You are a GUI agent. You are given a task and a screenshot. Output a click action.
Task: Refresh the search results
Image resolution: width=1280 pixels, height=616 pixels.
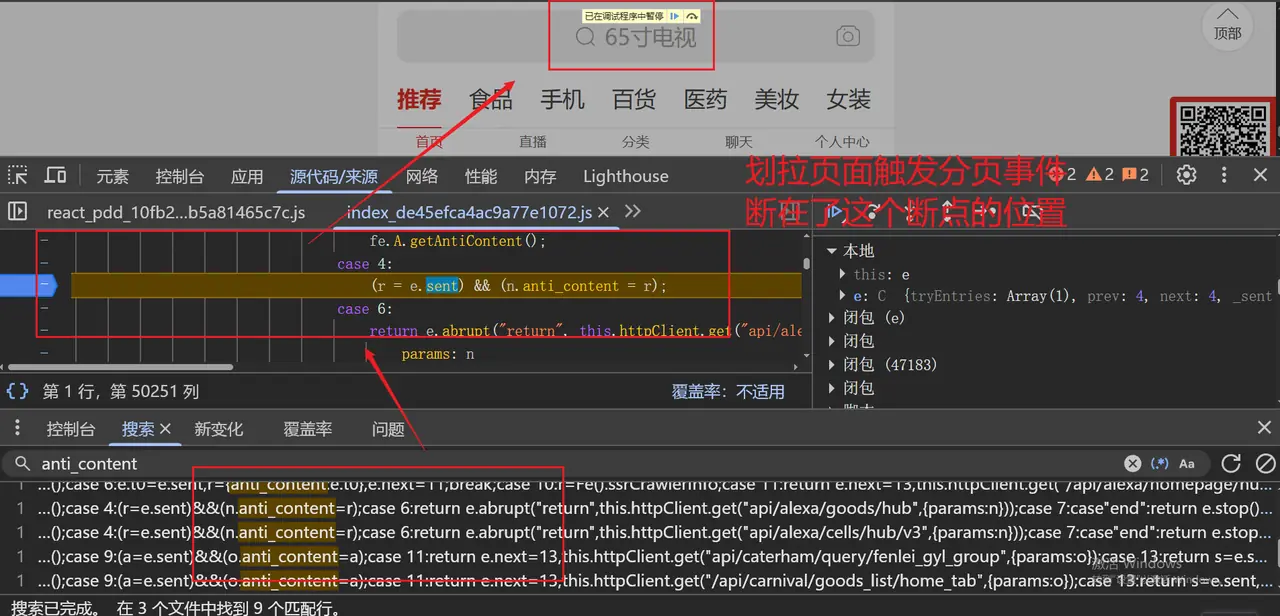pyautogui.click(x=1230, y=463)
